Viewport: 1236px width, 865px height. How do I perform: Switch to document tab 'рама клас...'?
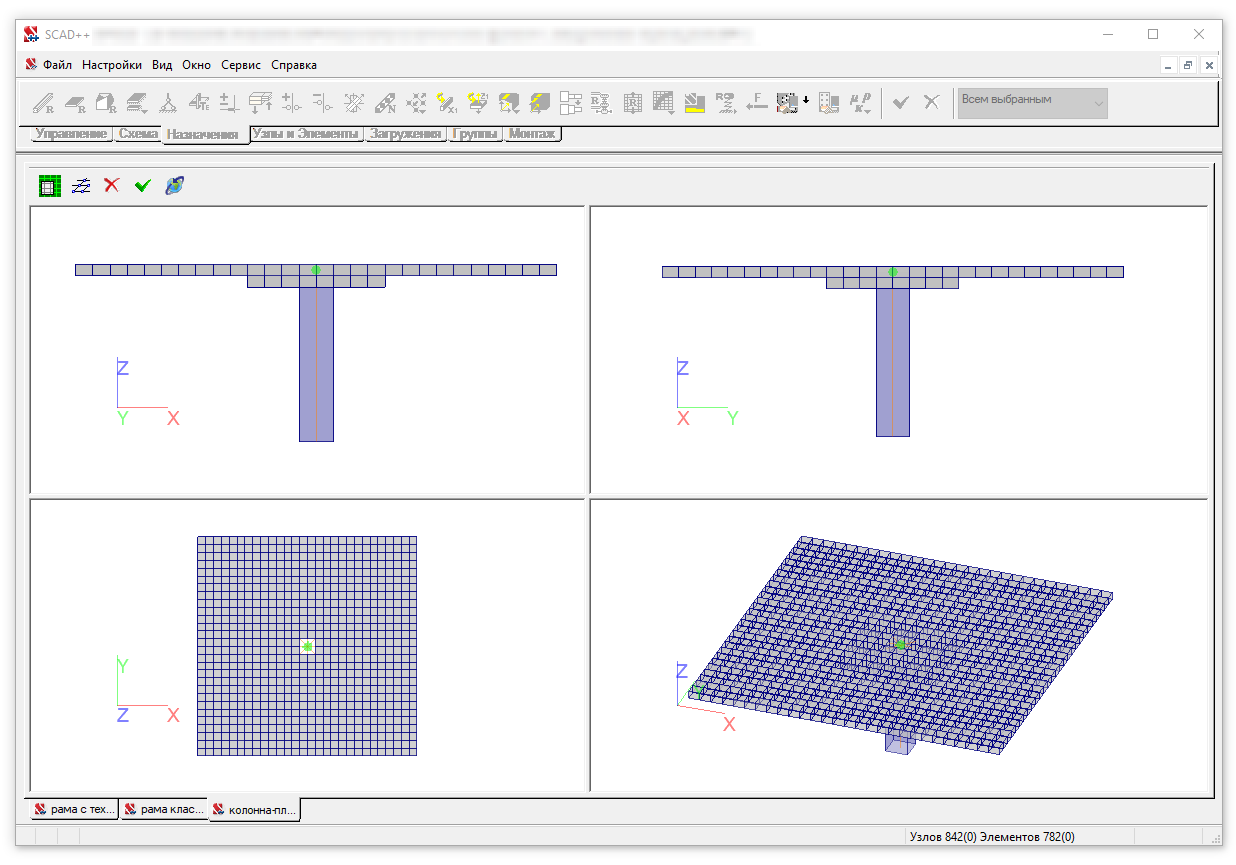click(165, 809)
